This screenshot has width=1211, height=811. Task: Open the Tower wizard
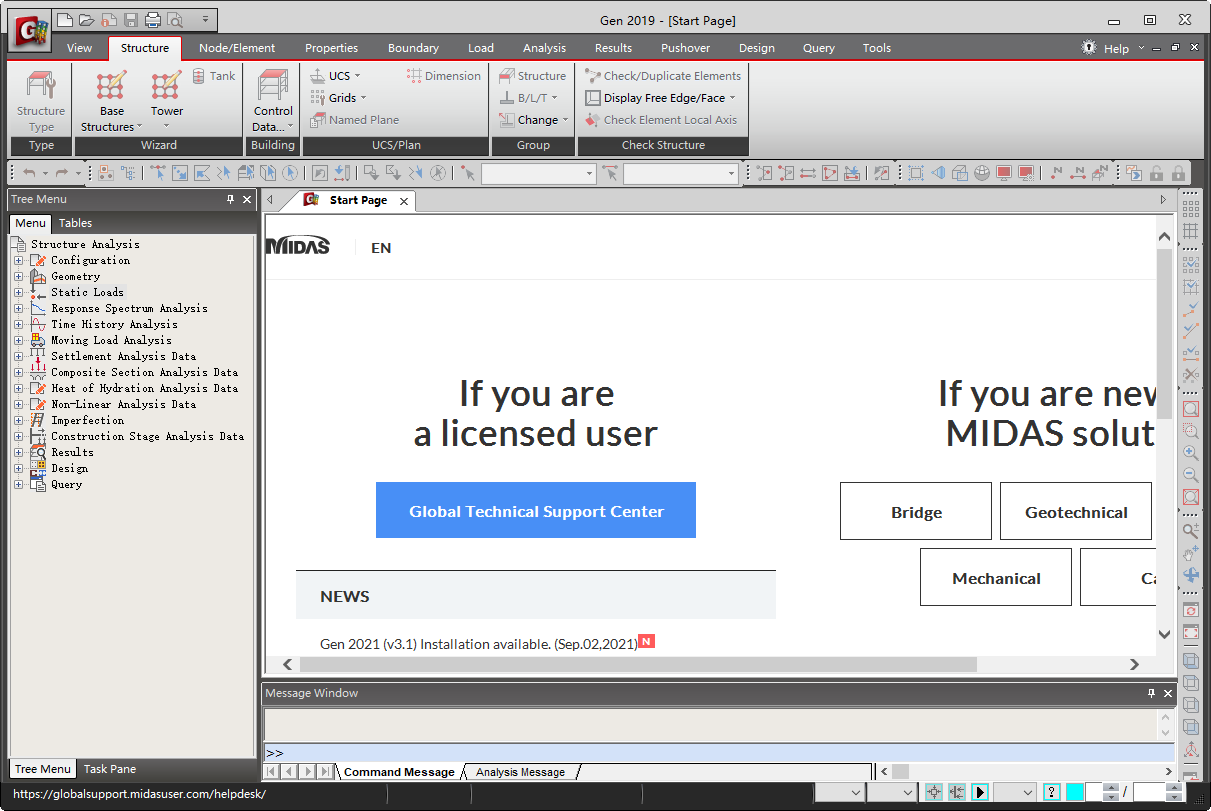click(167, 100)
